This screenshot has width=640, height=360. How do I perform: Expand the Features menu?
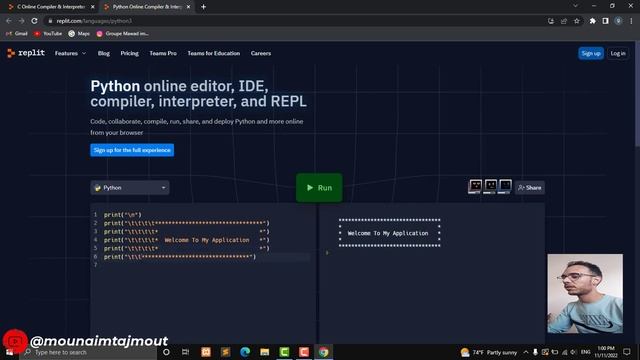pyautogui.click(x=70, y=53)
